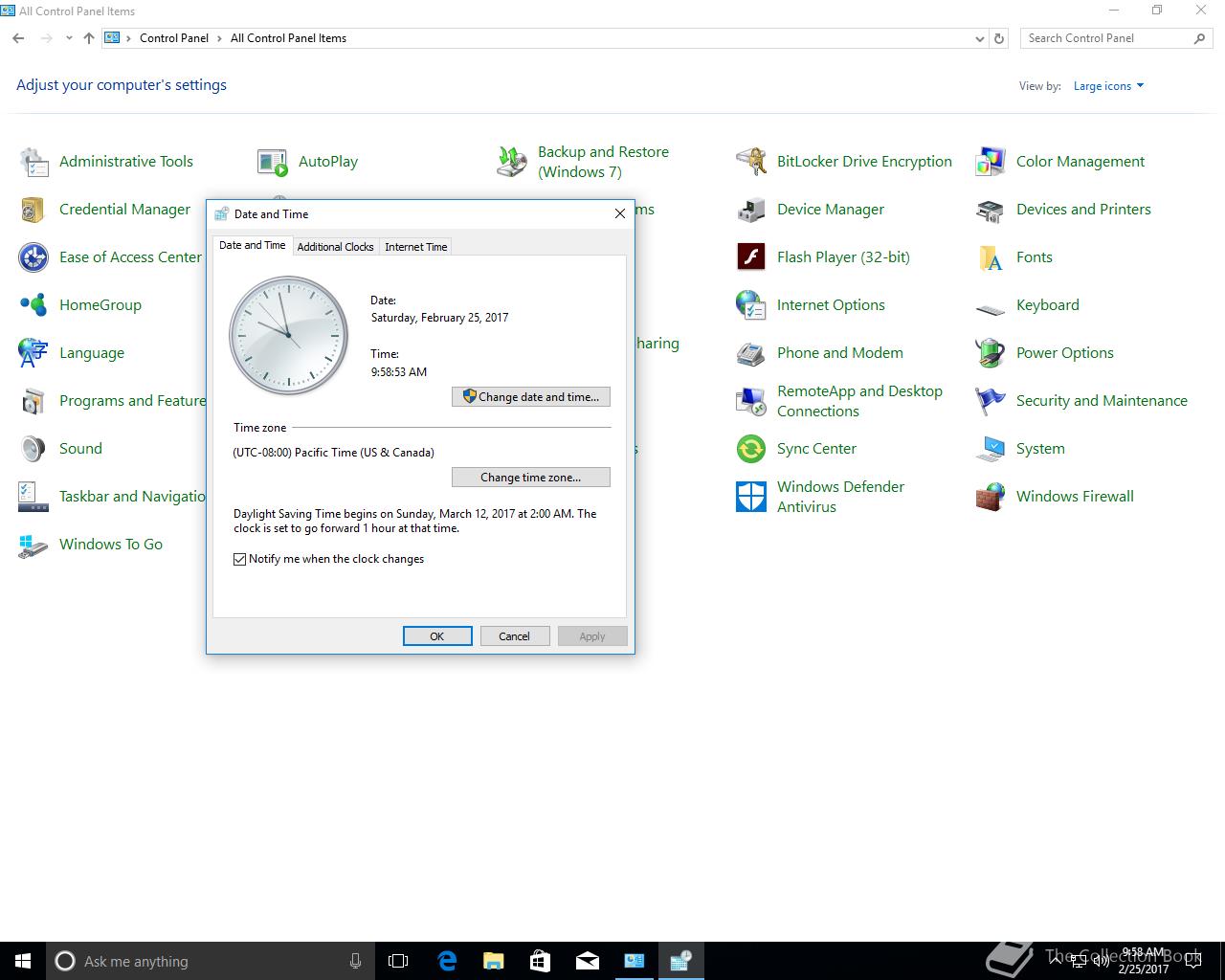The height and width of the screenshot is (980, 1225).
Task: Open Color Management icon
Action: (x=991, y=162)
